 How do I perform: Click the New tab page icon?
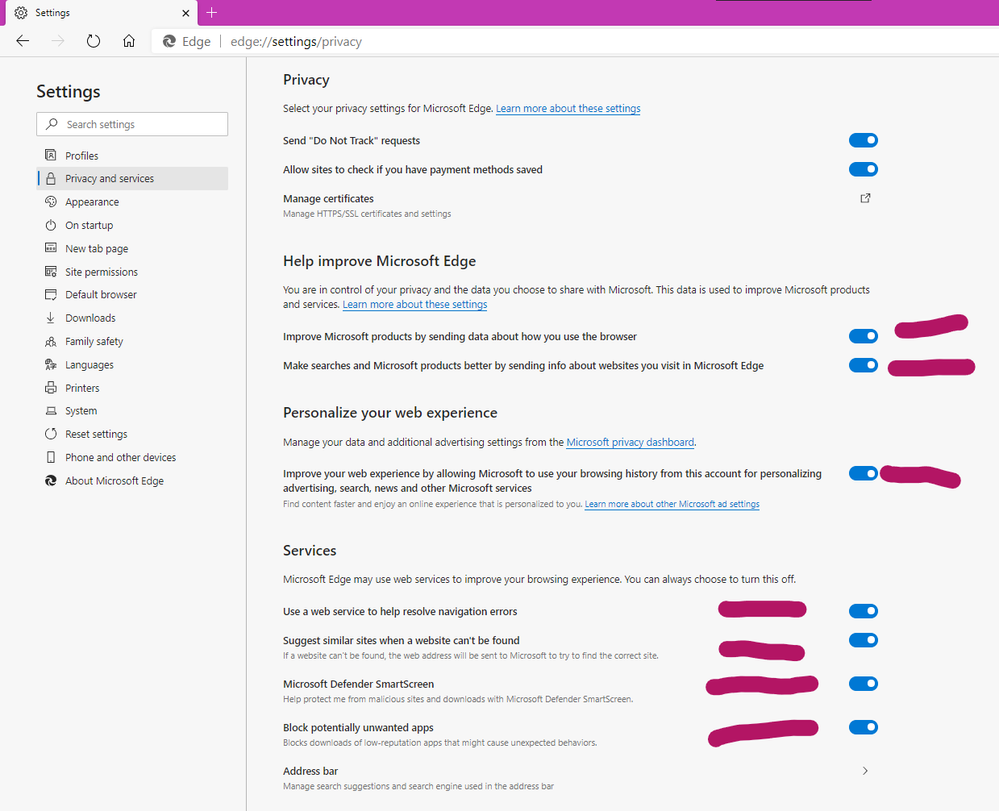click(50, 248)
